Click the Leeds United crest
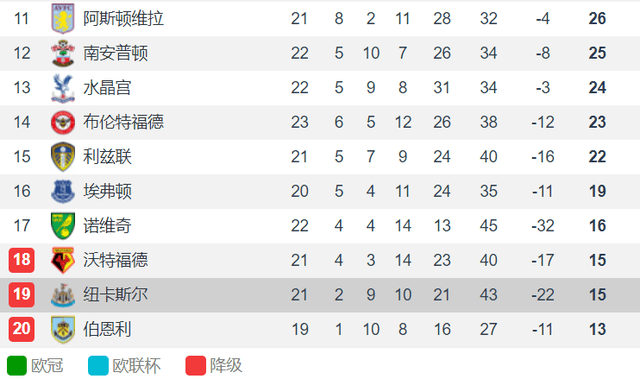The image size is (640, 379). pos(62,157)
